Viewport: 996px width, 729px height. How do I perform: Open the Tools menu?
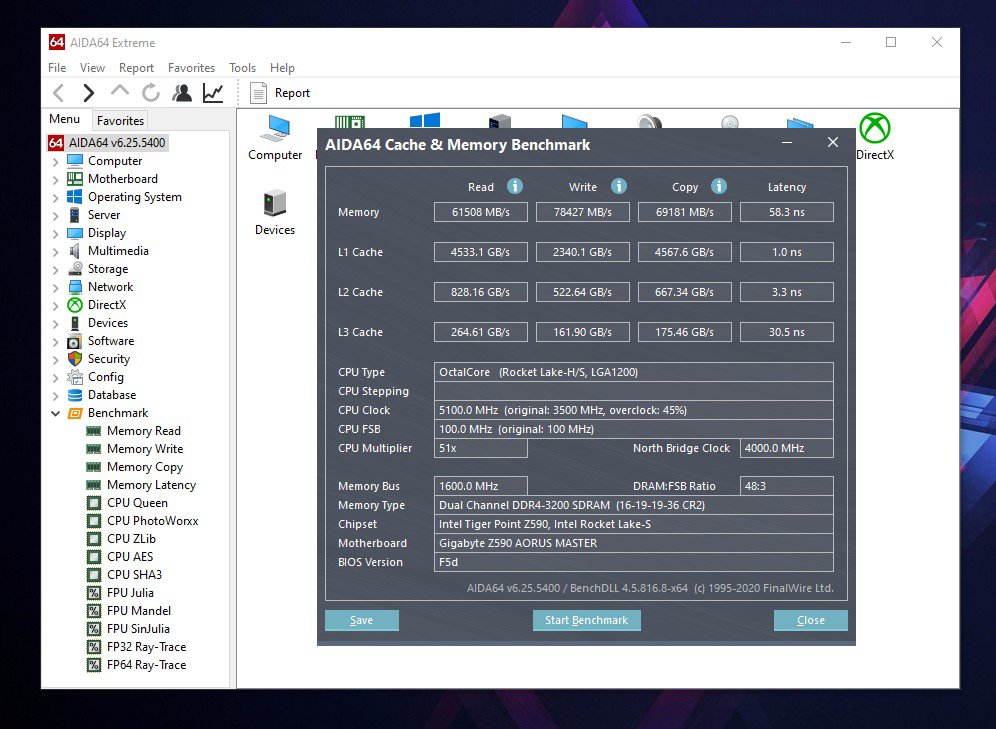click(x=242, y=67)
